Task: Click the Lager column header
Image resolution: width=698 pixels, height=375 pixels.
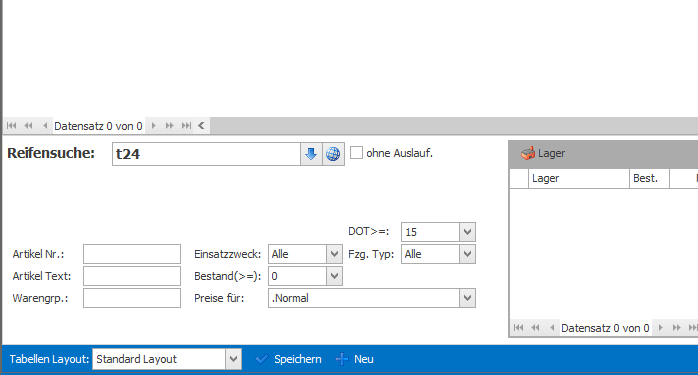Action: point(579,179)
